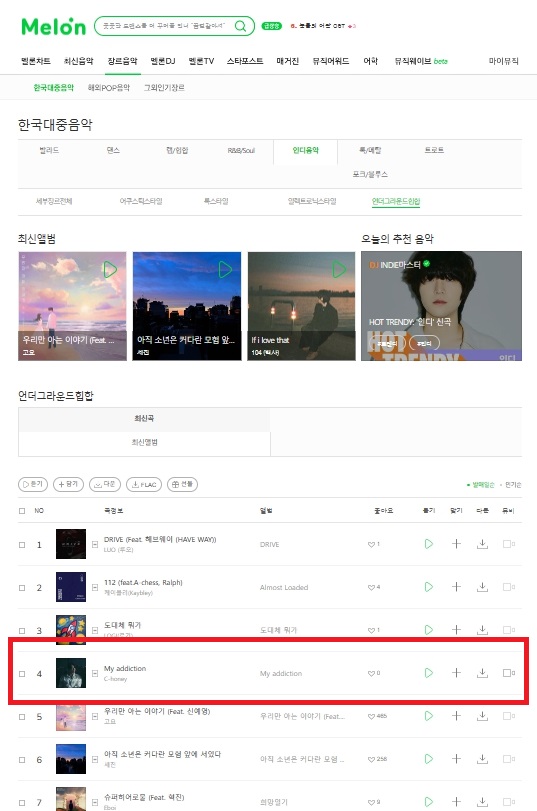Viewport: 537px width, 811px height.
Task: Open the music video icon for My addiction
Action: point(509,673)
